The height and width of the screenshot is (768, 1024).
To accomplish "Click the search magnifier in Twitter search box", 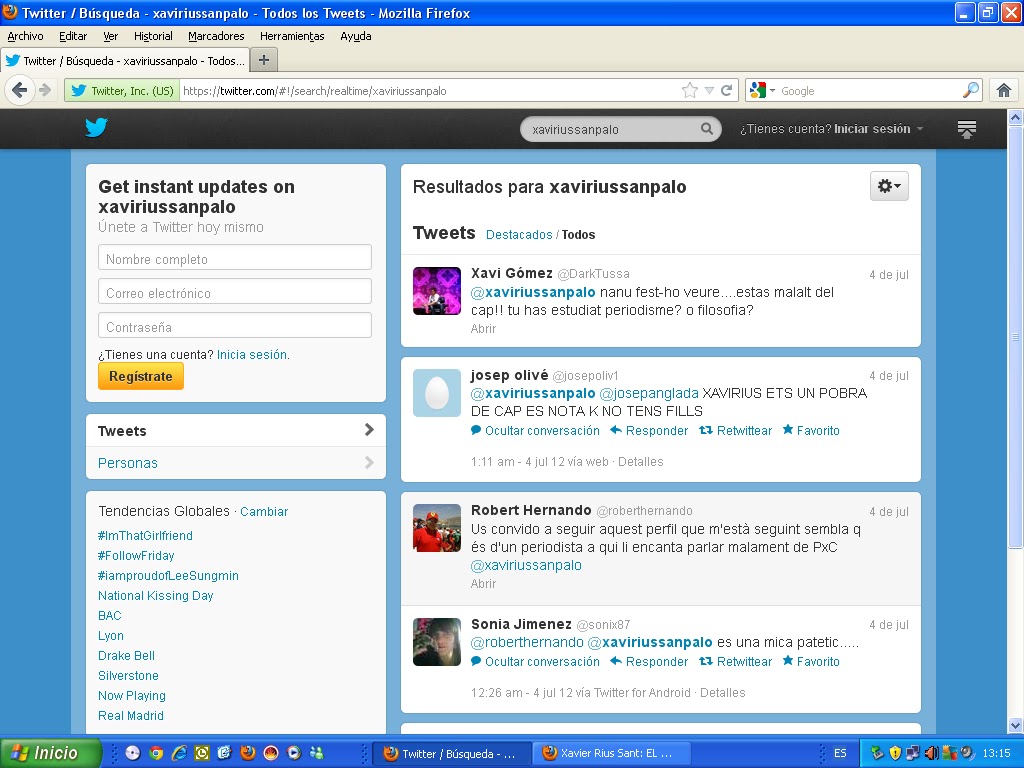I will (707, 129).
